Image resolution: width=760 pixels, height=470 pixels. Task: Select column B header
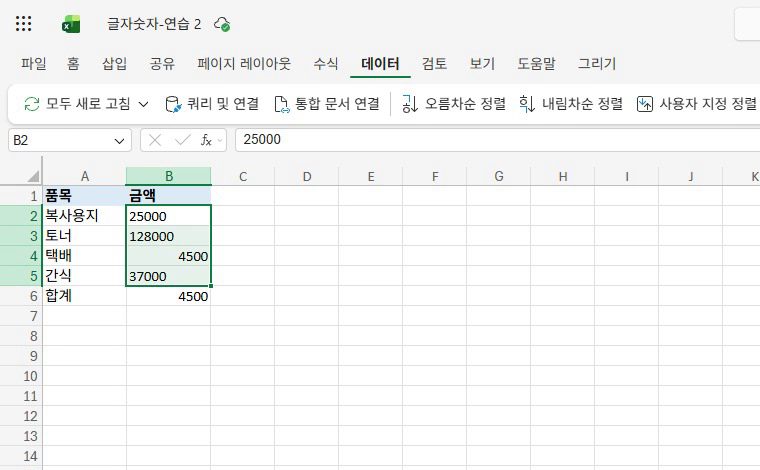coord(169,176)
